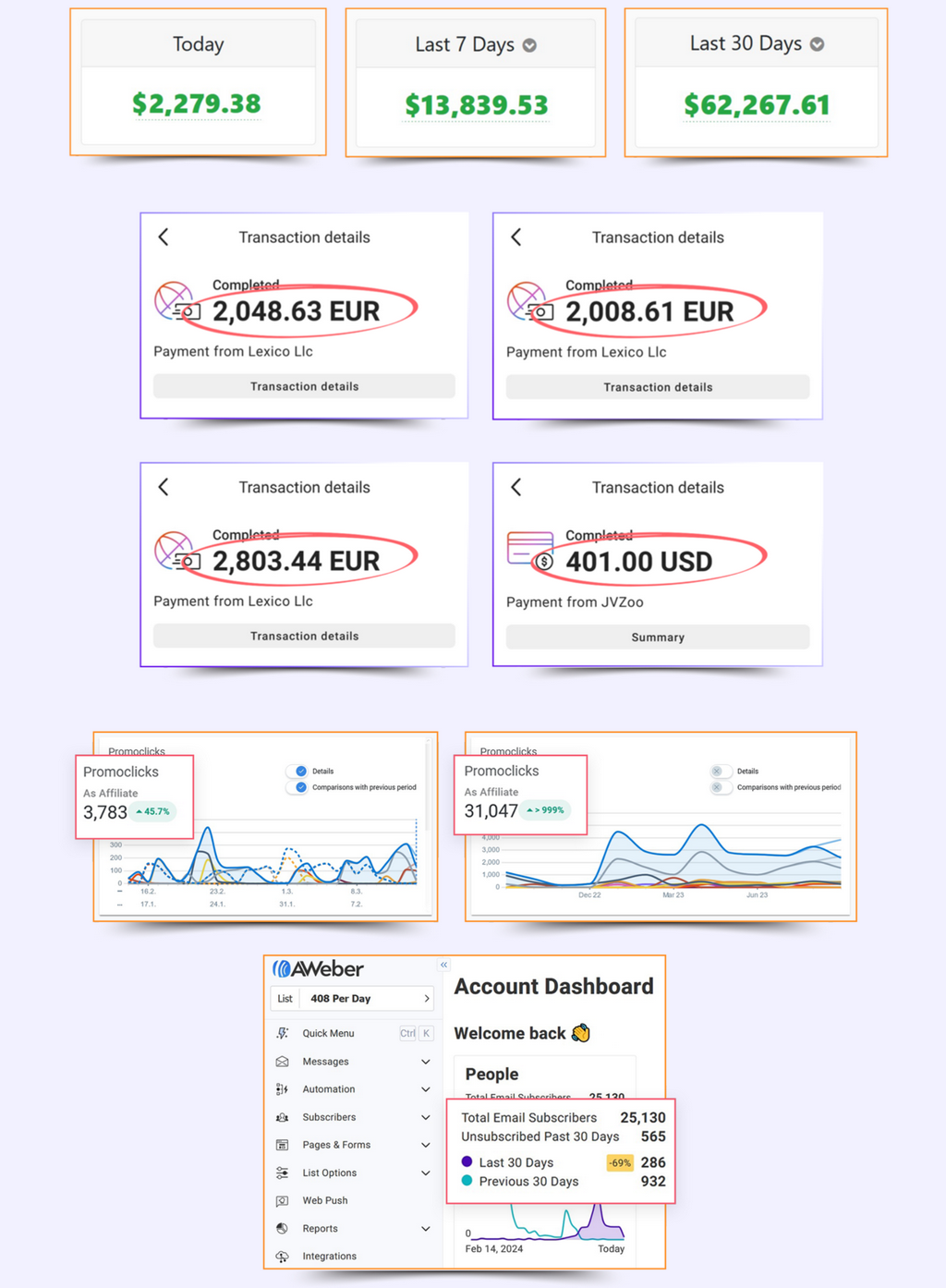Open the Last 30 Days dropdown arrow

pos(817,44)
